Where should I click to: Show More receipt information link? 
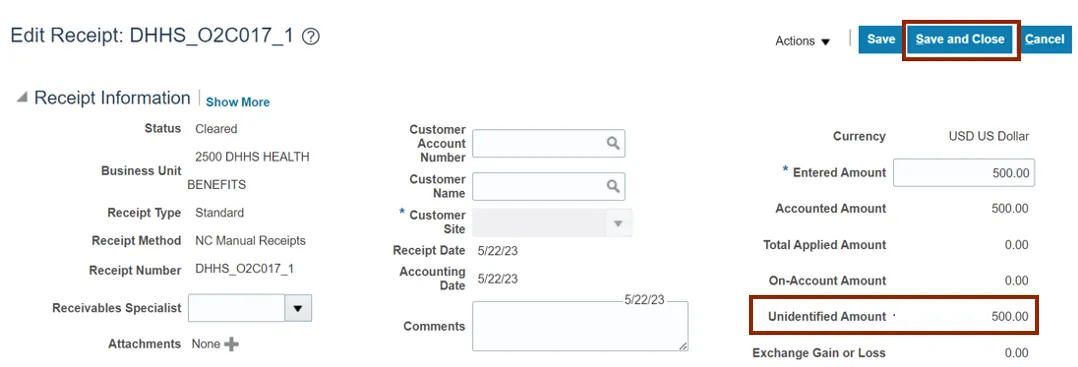[x=238, y=102]
